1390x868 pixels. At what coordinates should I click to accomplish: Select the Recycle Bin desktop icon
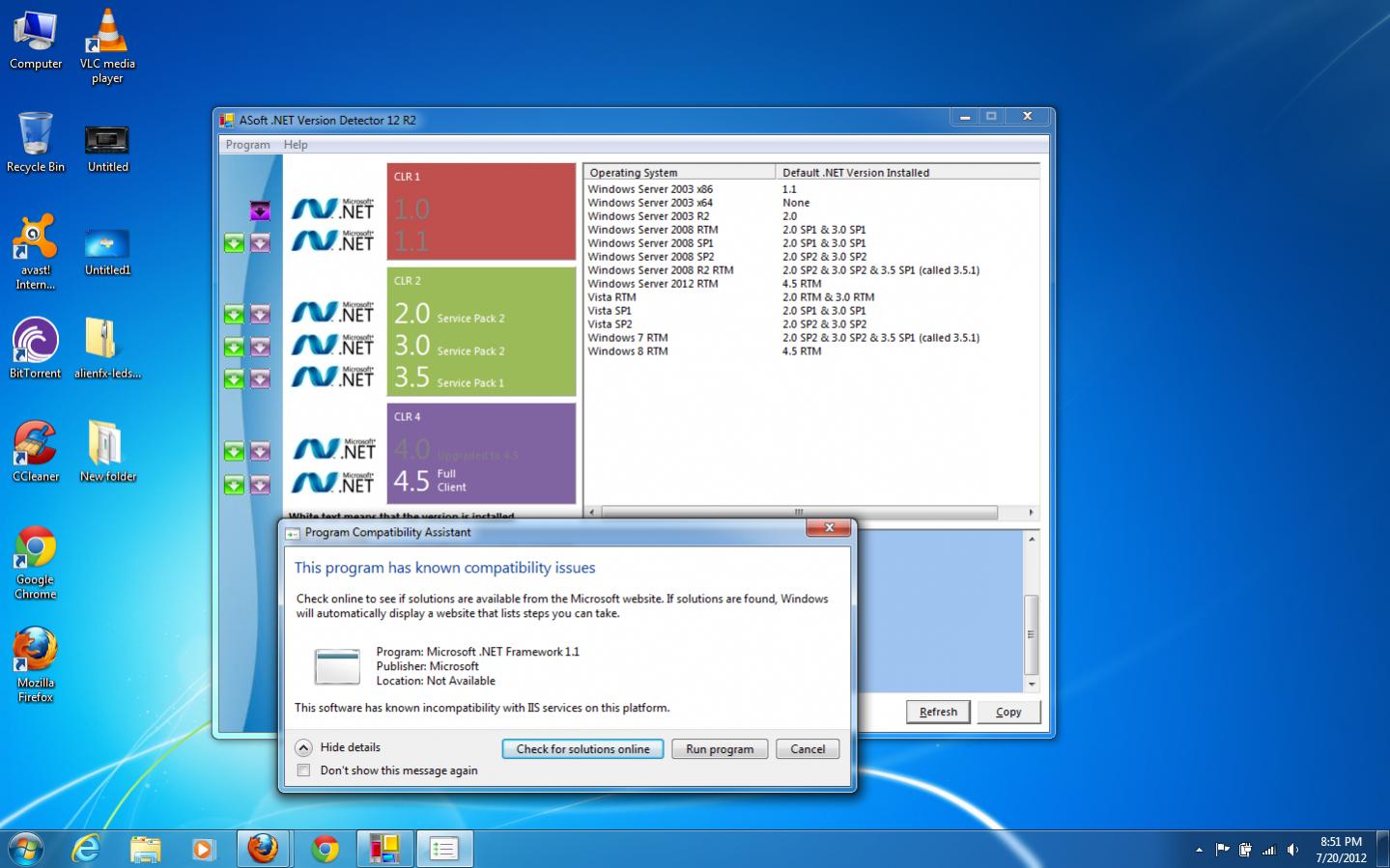pos(36,142)
